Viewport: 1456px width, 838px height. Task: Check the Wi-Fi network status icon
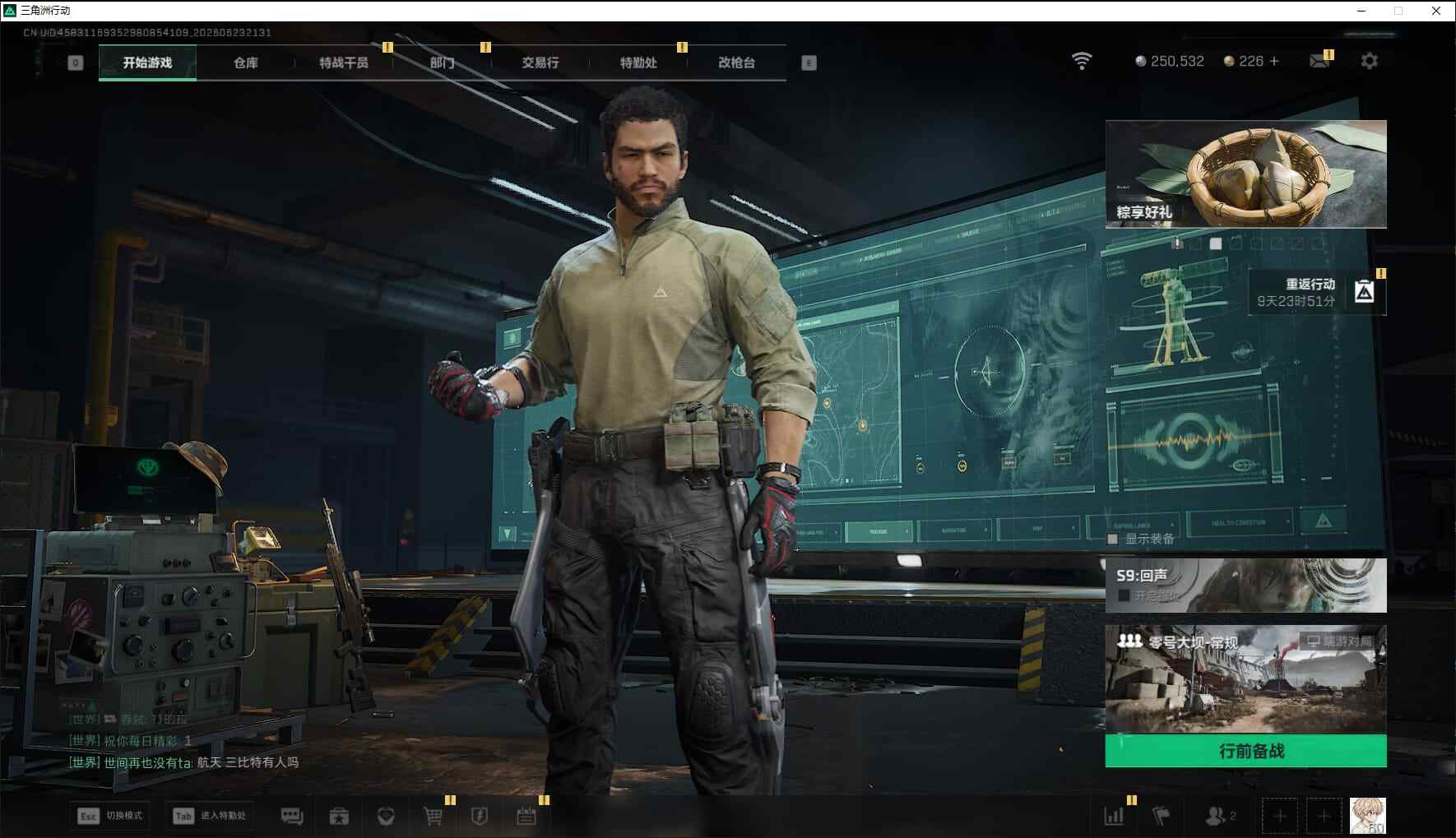1082,61
